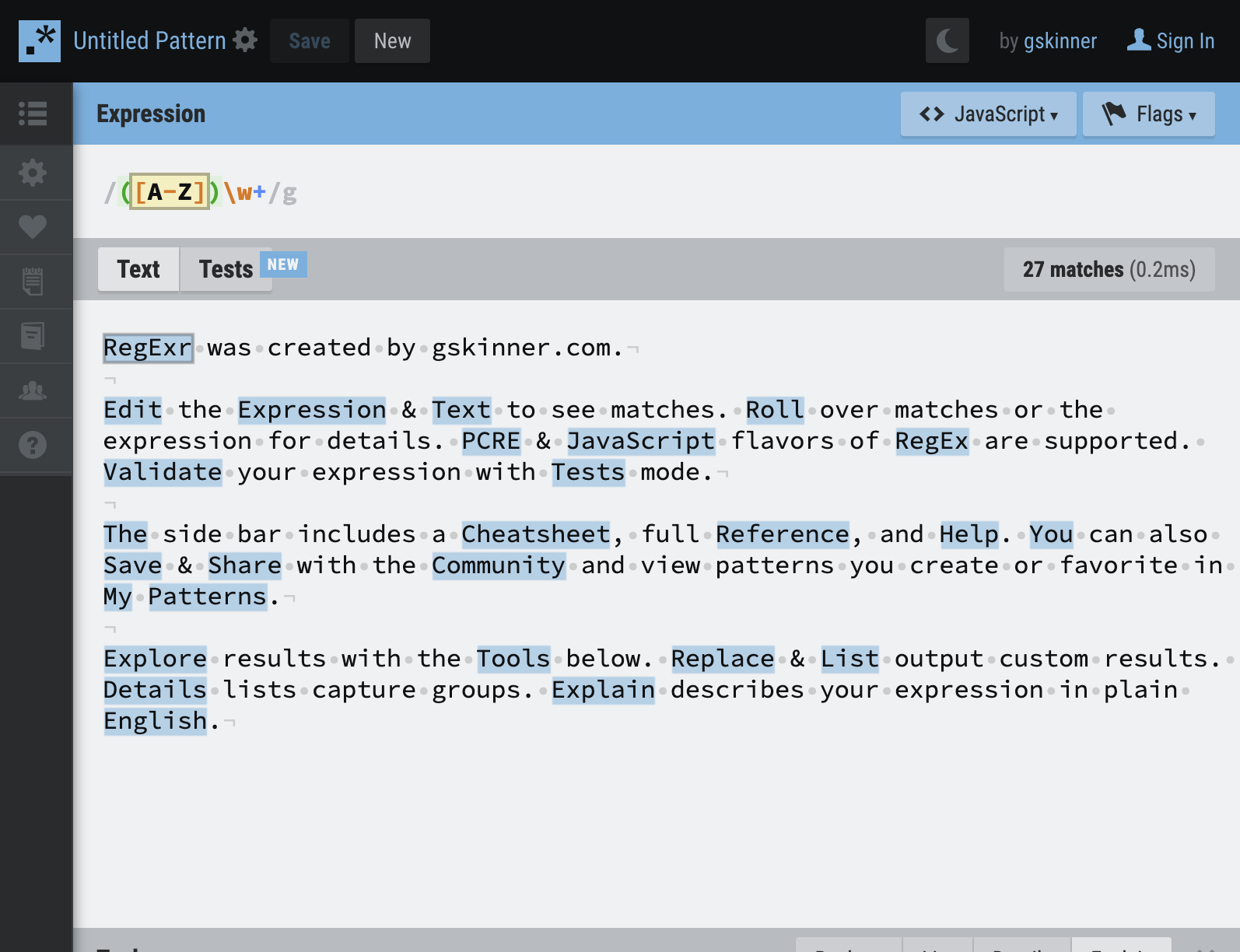Switch to the Tests tab

point(226,269)
